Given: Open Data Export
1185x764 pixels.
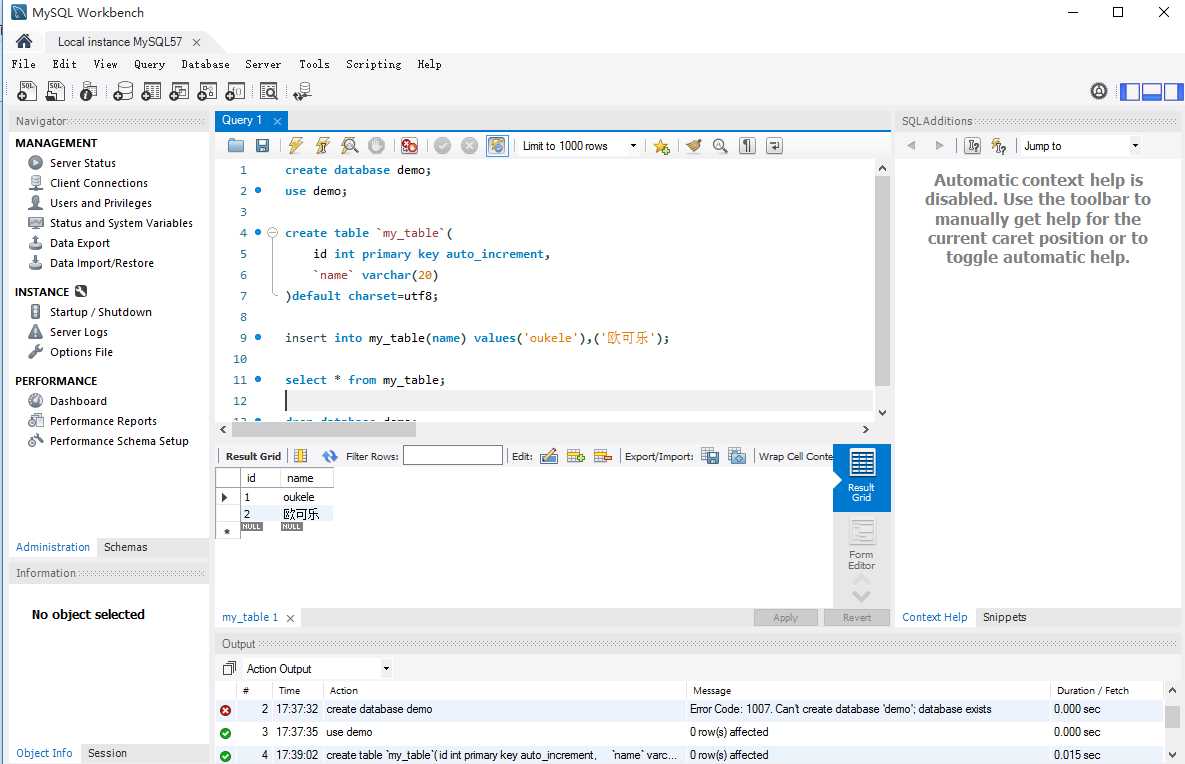Looking at the screenshot, I should pos(80,243).
